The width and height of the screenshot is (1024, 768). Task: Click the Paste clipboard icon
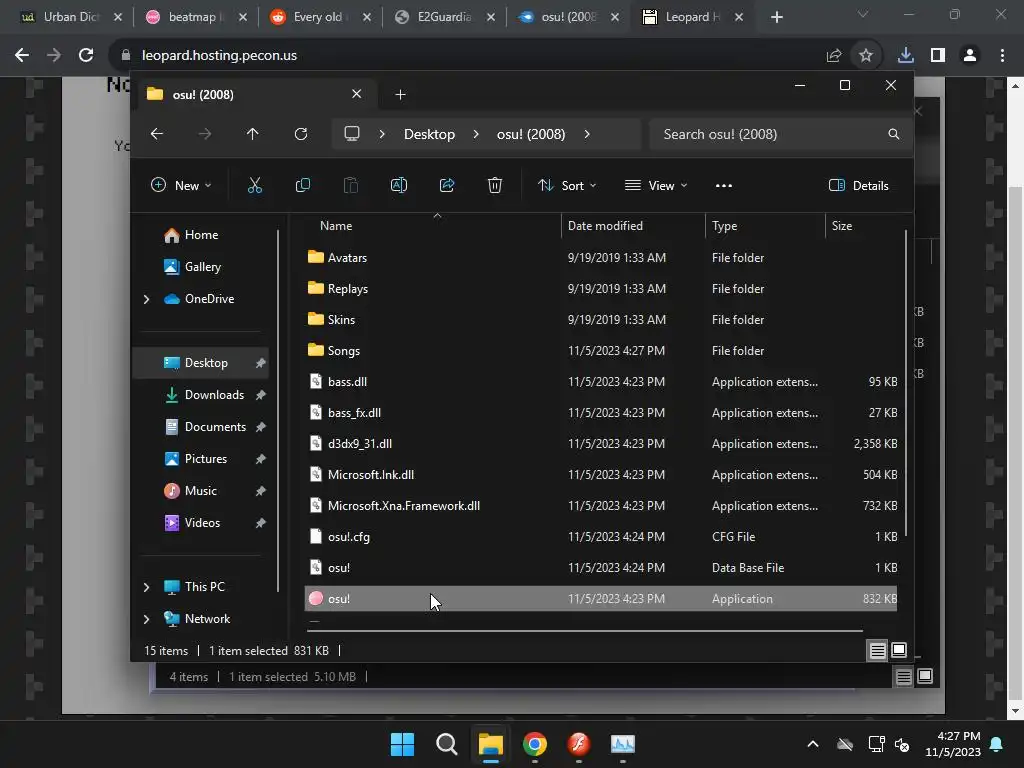[351, 185]
